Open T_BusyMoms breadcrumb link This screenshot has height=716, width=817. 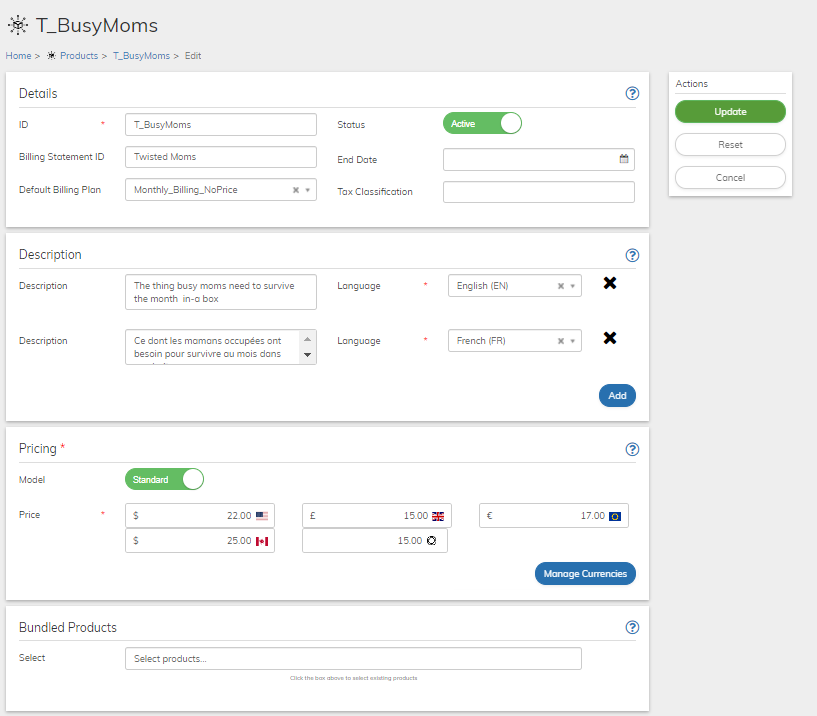click(141, 56)
